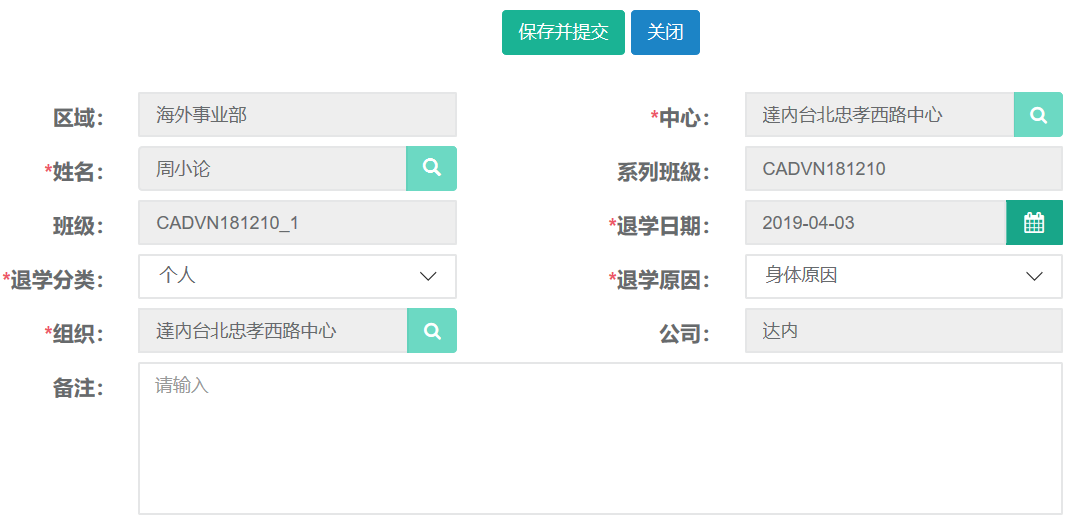
Task: Click the search icon next to 组织
Action: [431, 331]
